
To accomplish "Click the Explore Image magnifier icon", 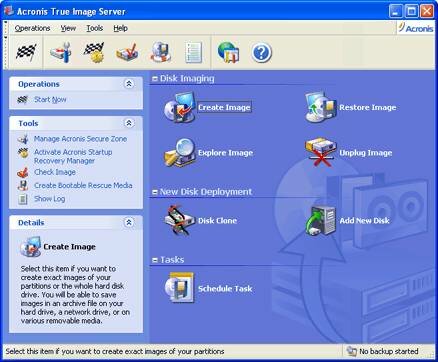I will tap(179, 153).
